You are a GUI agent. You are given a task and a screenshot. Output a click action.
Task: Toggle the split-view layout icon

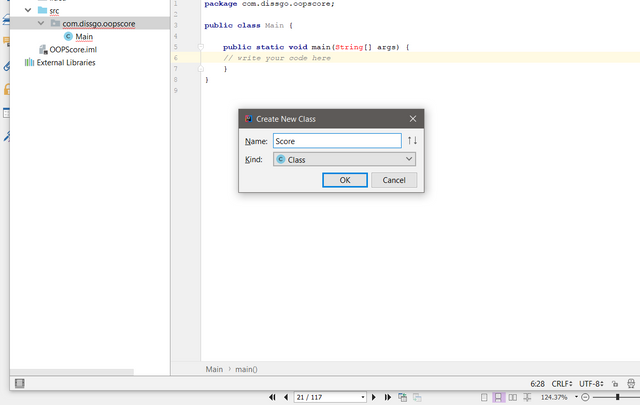pyautogui.click(x=527, y=397)
